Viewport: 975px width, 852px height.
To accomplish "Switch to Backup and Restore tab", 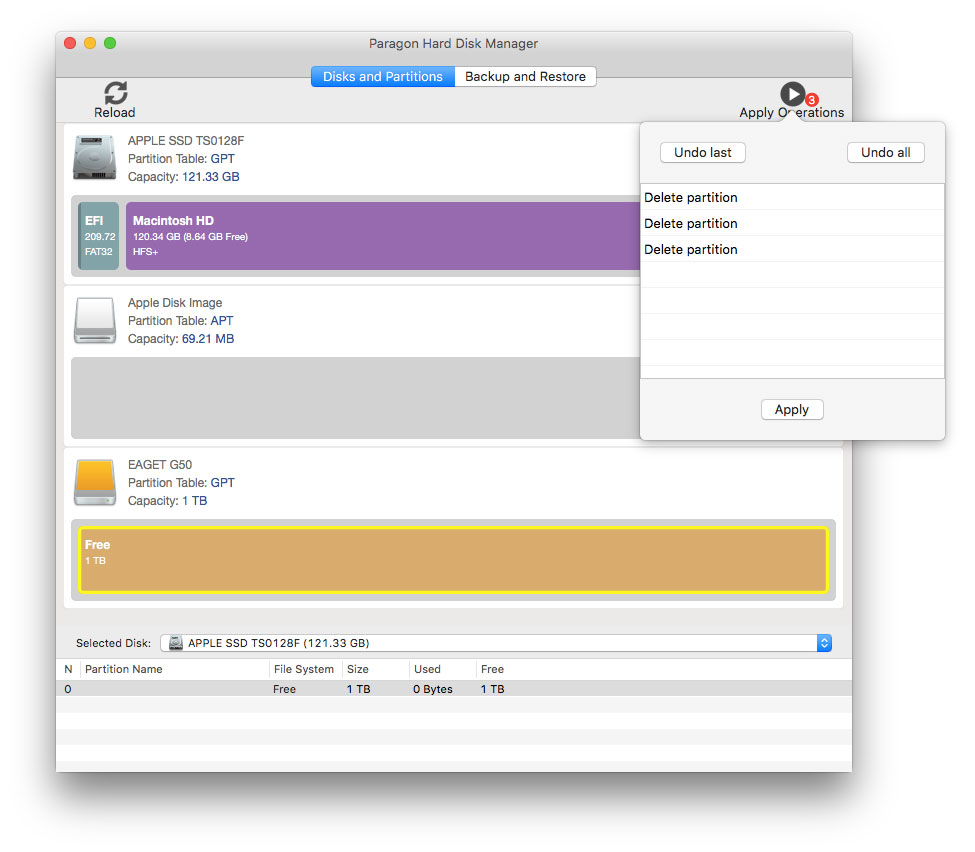I will pos(525,76).
